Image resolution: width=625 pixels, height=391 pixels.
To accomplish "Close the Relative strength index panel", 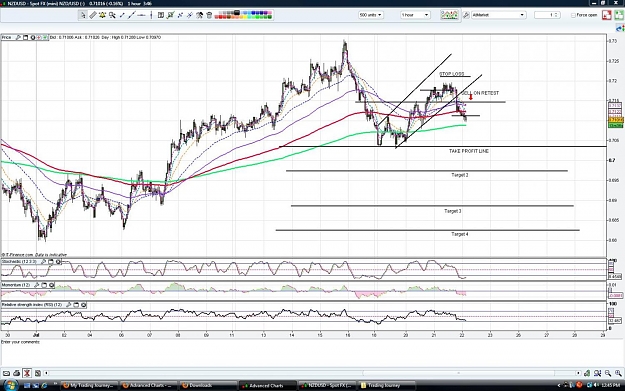I will 83,305.
